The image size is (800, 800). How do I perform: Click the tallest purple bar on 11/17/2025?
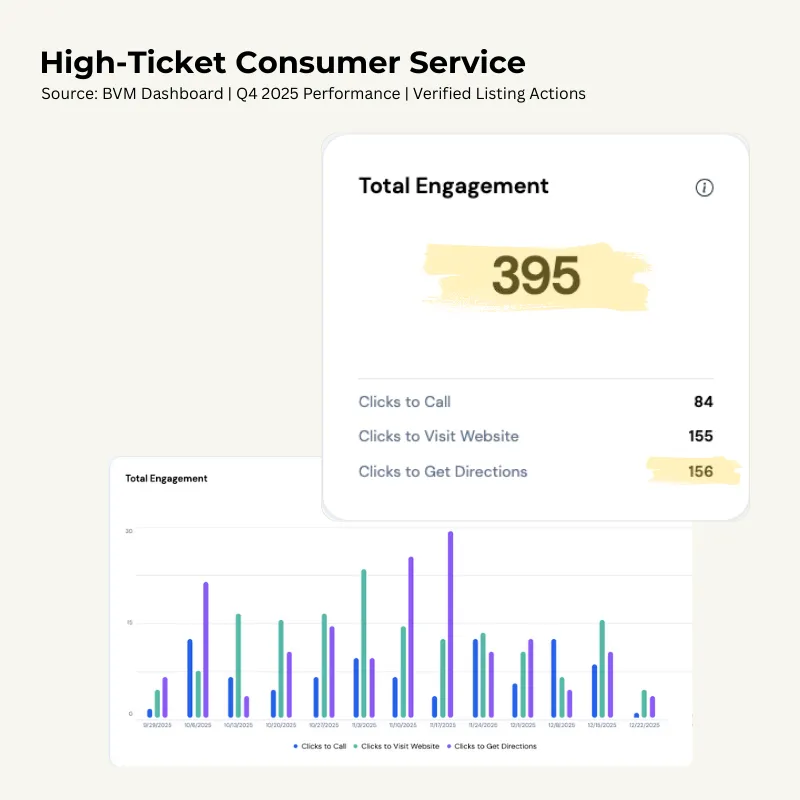coord(450,620)
